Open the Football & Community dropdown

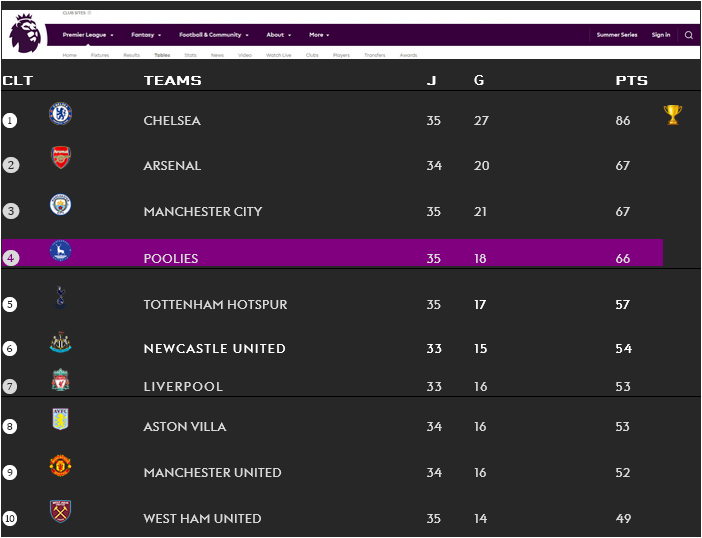click(214, 35)
